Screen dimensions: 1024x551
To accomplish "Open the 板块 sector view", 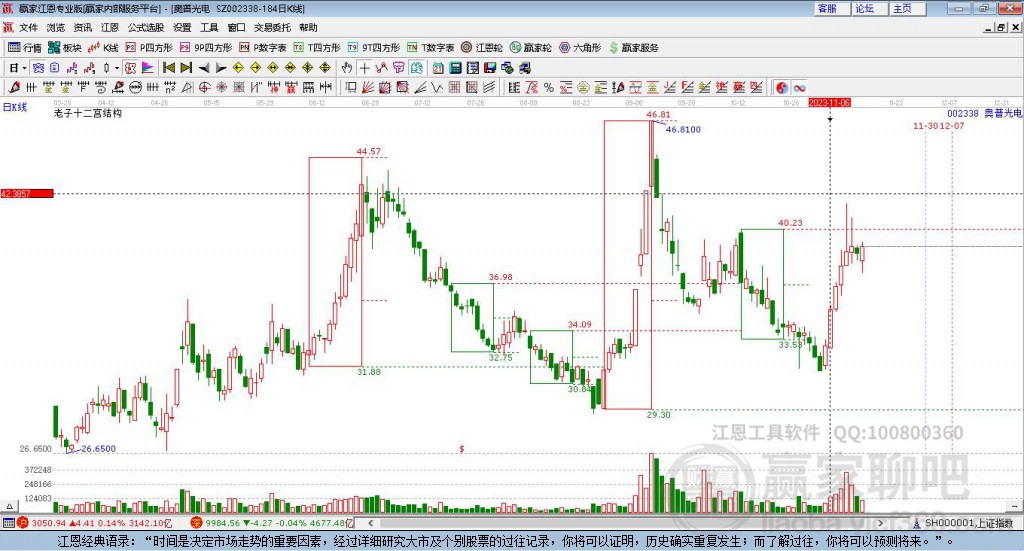I will [x=64, y=48].
